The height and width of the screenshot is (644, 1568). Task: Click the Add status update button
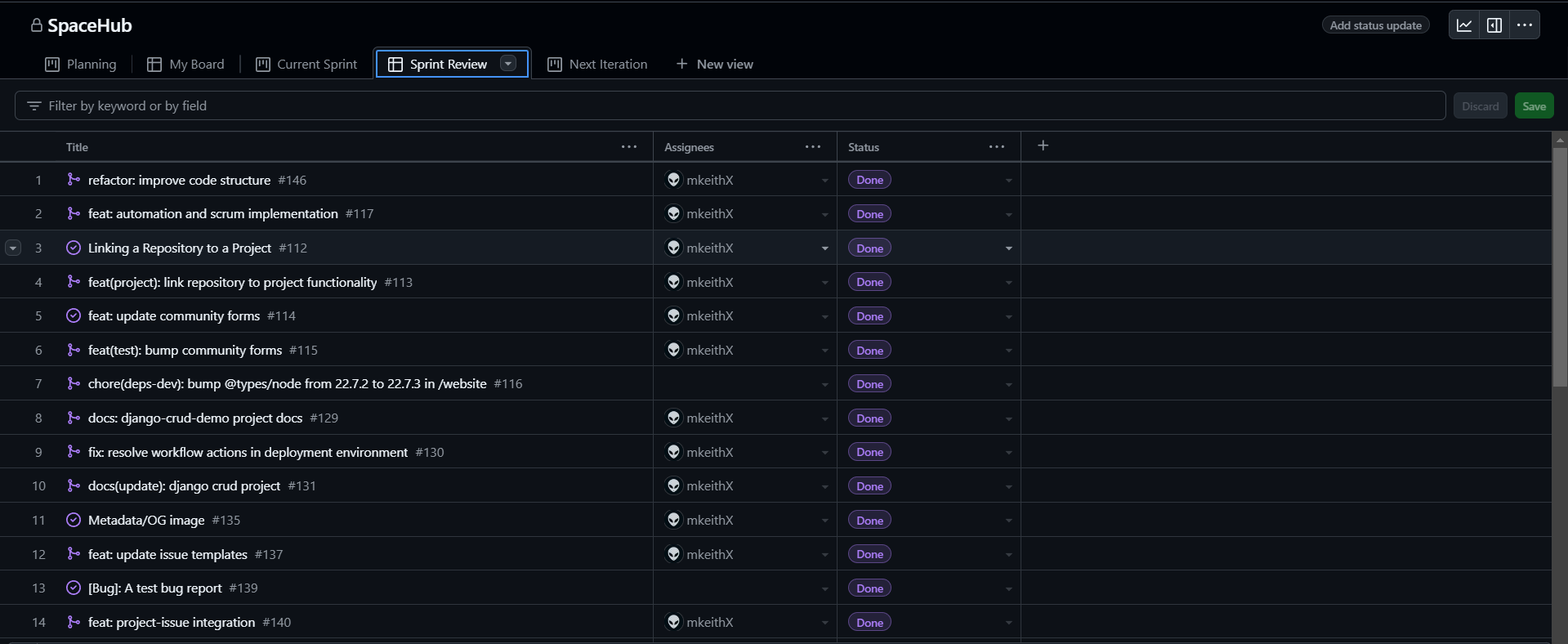pos(1375,25)
